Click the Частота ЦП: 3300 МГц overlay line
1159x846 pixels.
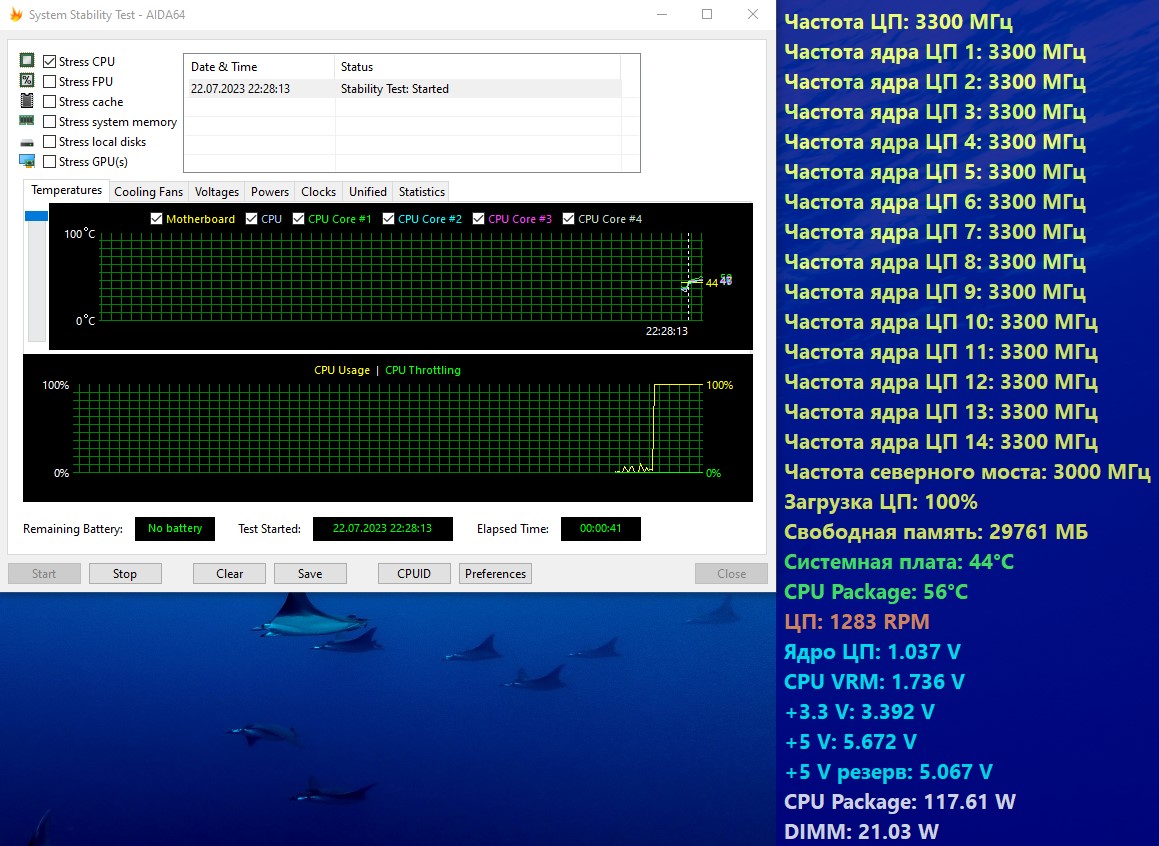[x=898, y=21]
